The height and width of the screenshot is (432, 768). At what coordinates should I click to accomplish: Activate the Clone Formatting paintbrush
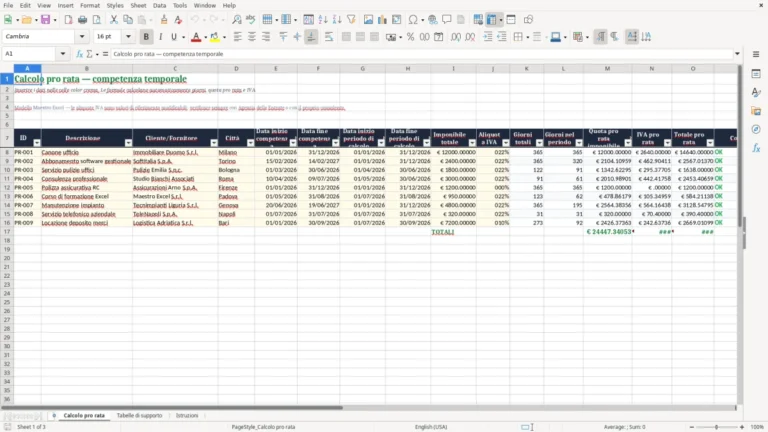click(164, 20)
